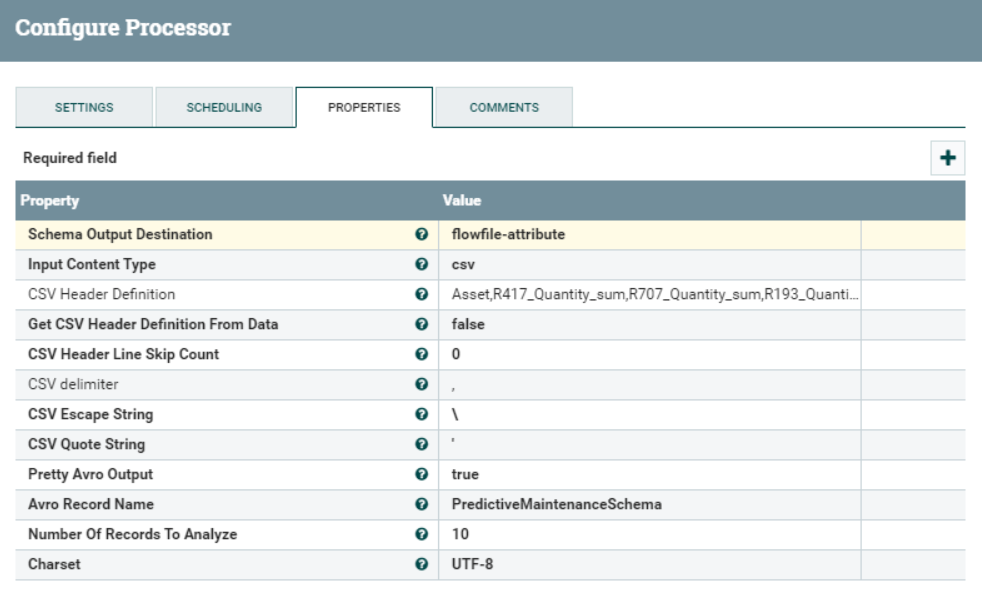Viewport: 982px width, 603px height.
Task: Select the Pretty Avro Output property name
Action: [90, 475]
